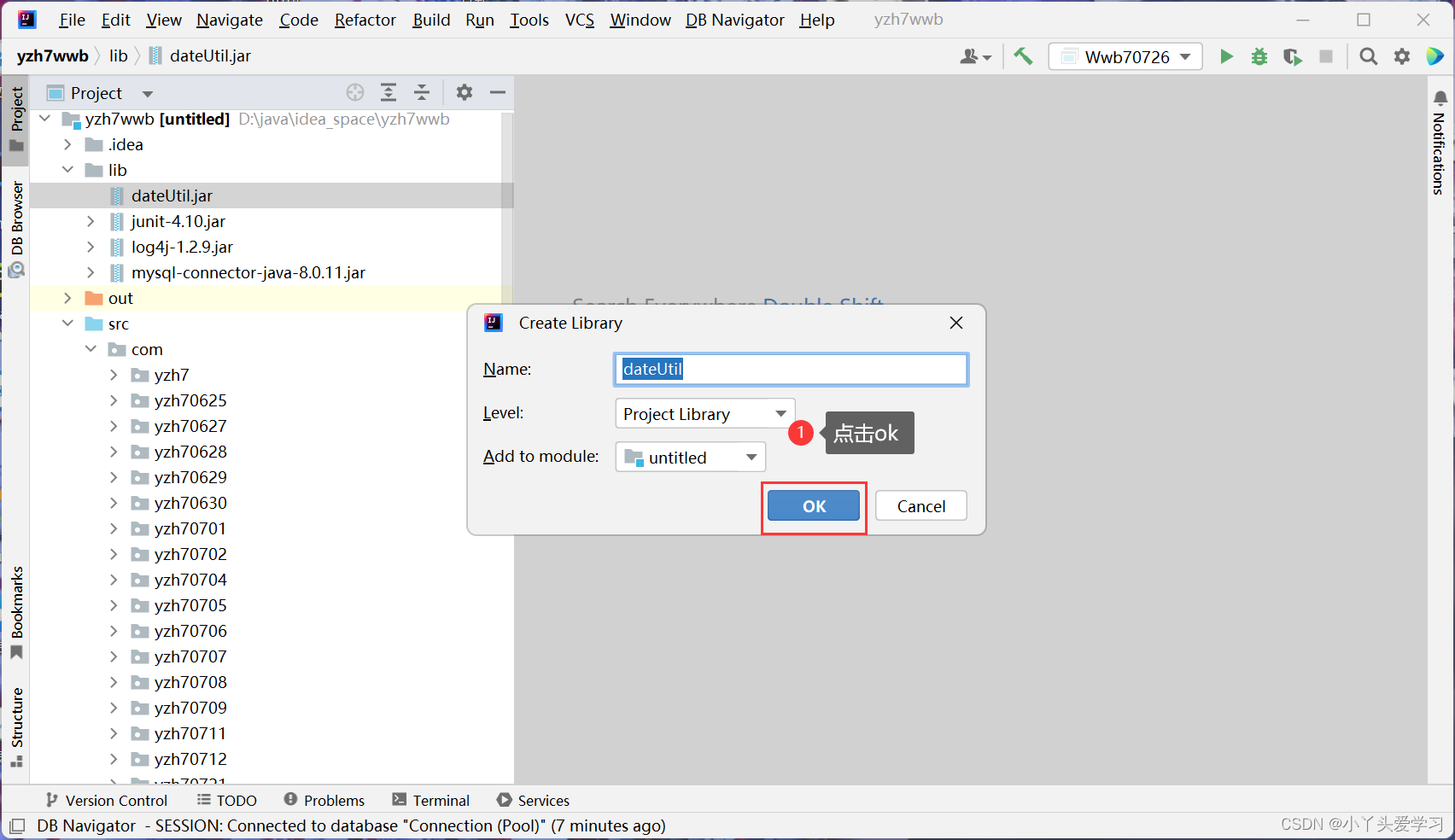This screenshot has width=1455, height=840.
Task: Open Search Everywhere magnifier icon
Action: (x=1368, y=56)
